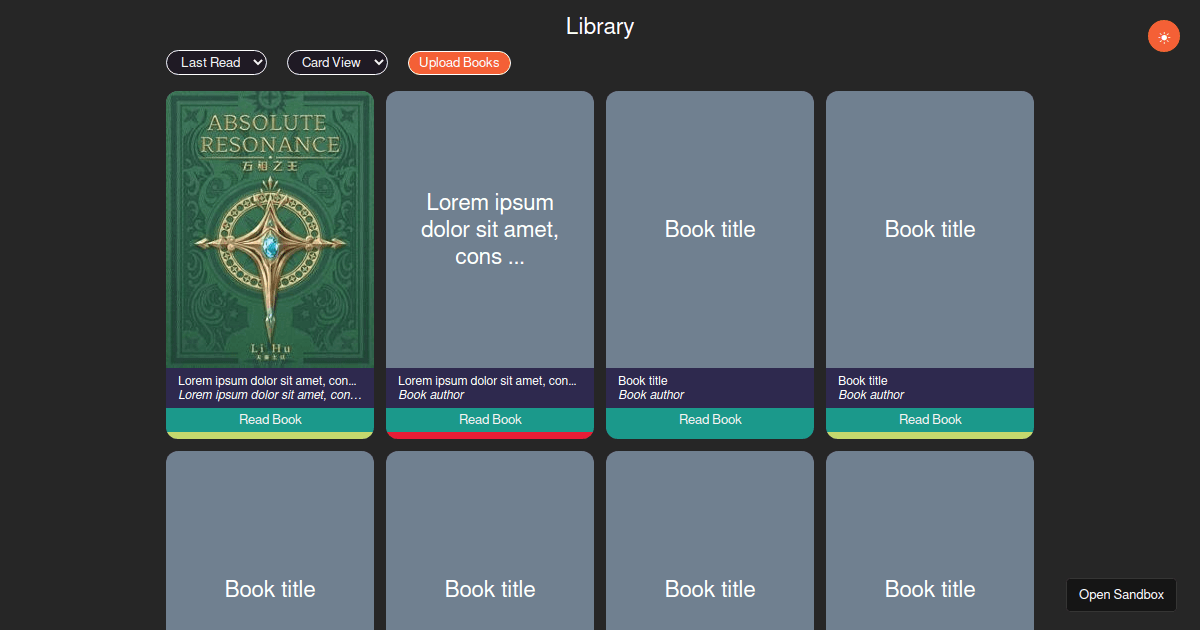Select the third Book title card cover
This screenshot has height=630, width=1200.
click(x=709, y=229)
